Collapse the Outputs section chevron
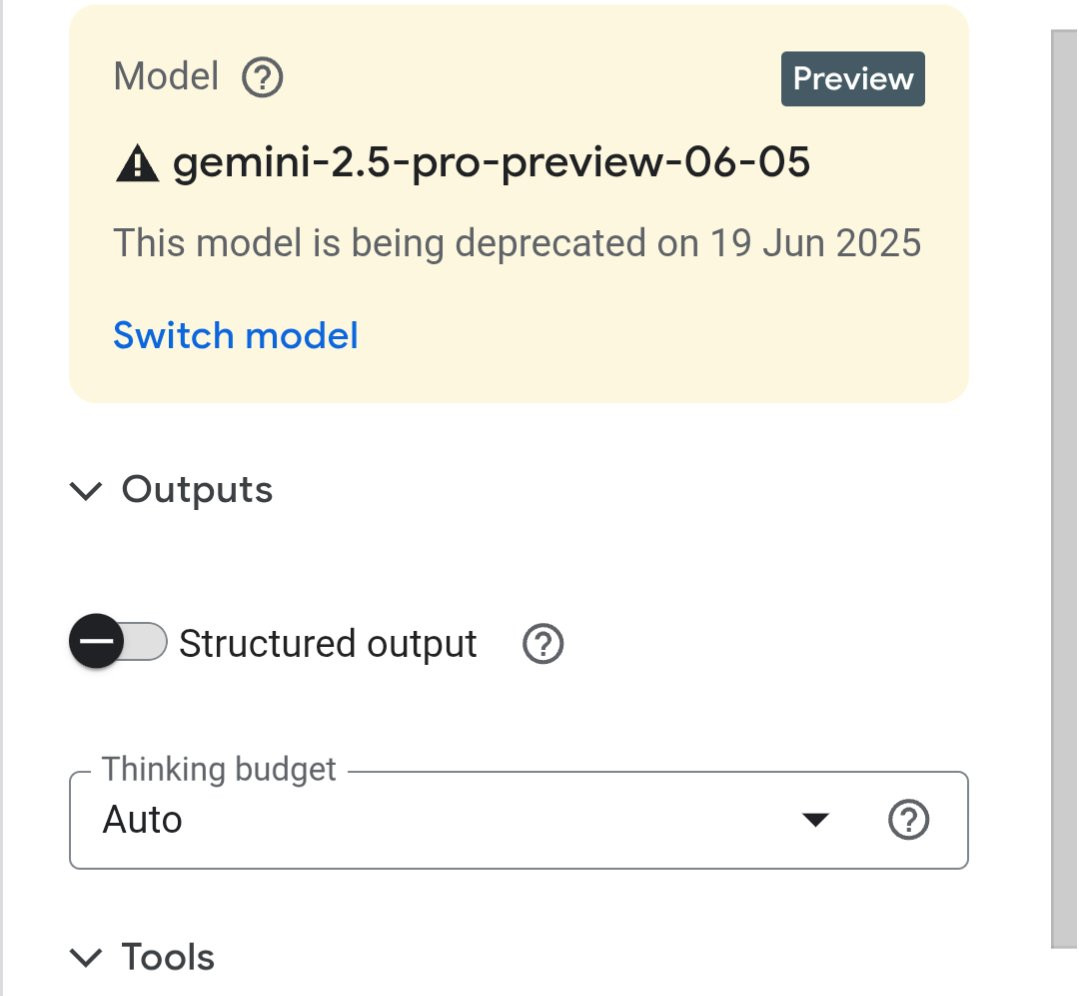This screenshot has height=996, width=1079. [88, 490]
